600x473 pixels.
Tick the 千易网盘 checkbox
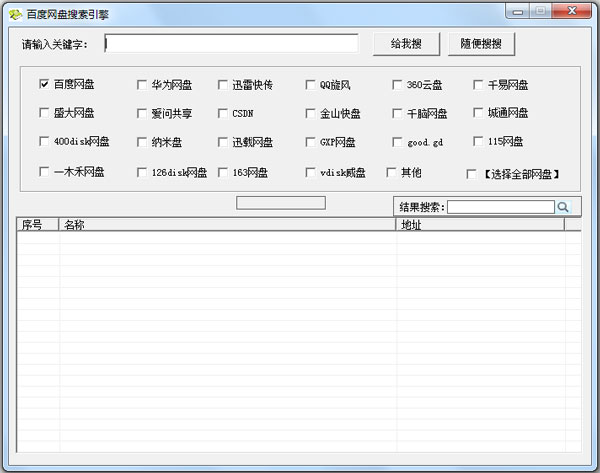[x=478, y=85]
